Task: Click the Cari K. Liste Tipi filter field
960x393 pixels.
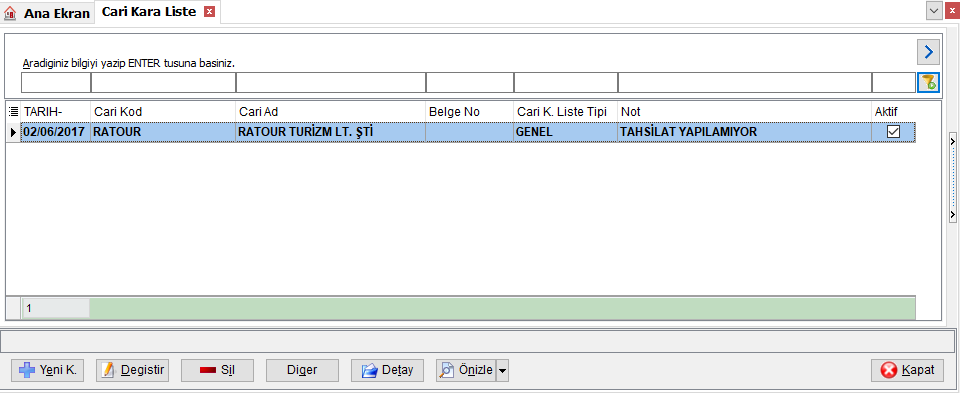Action: coord(566,83)
